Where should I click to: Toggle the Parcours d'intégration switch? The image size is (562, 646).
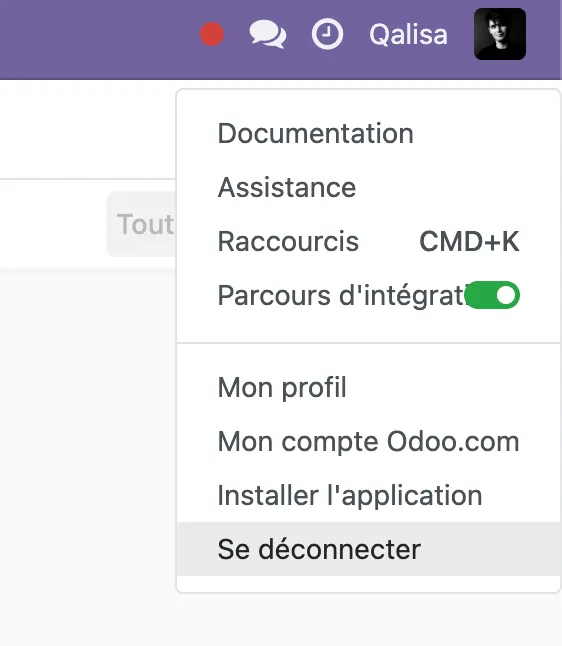492,295
